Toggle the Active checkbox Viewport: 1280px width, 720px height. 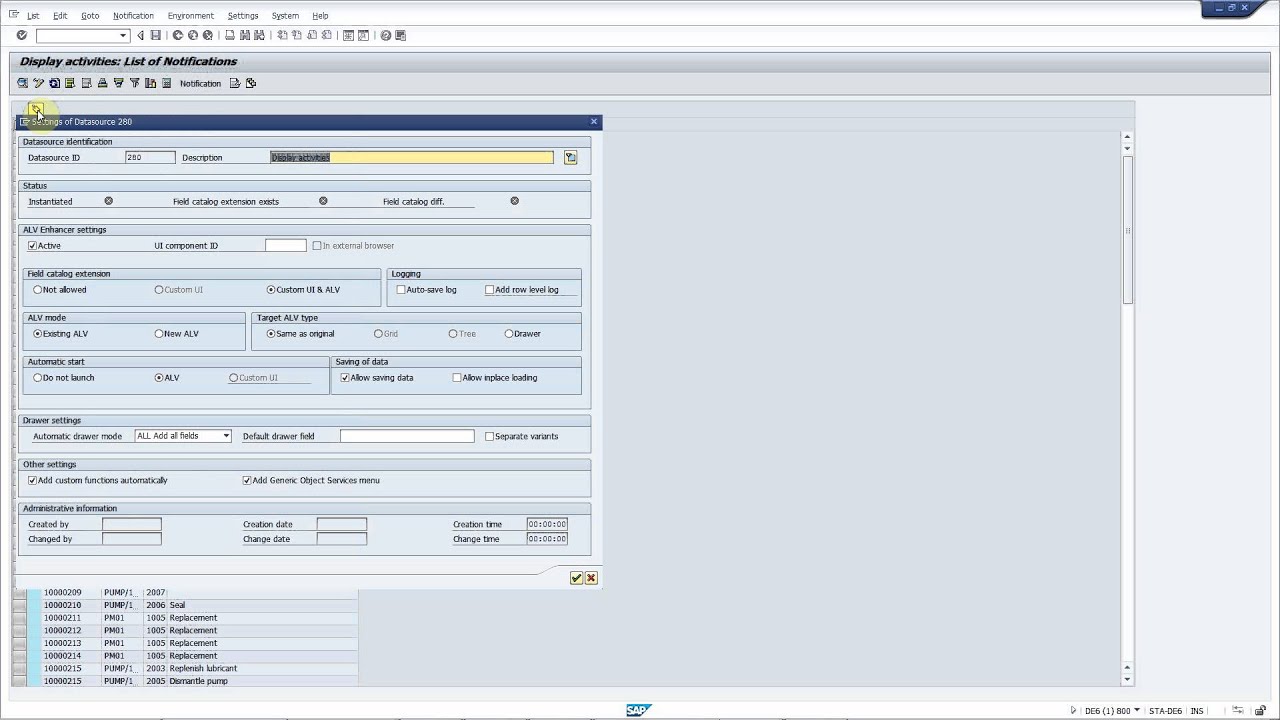tap(32, 245)
